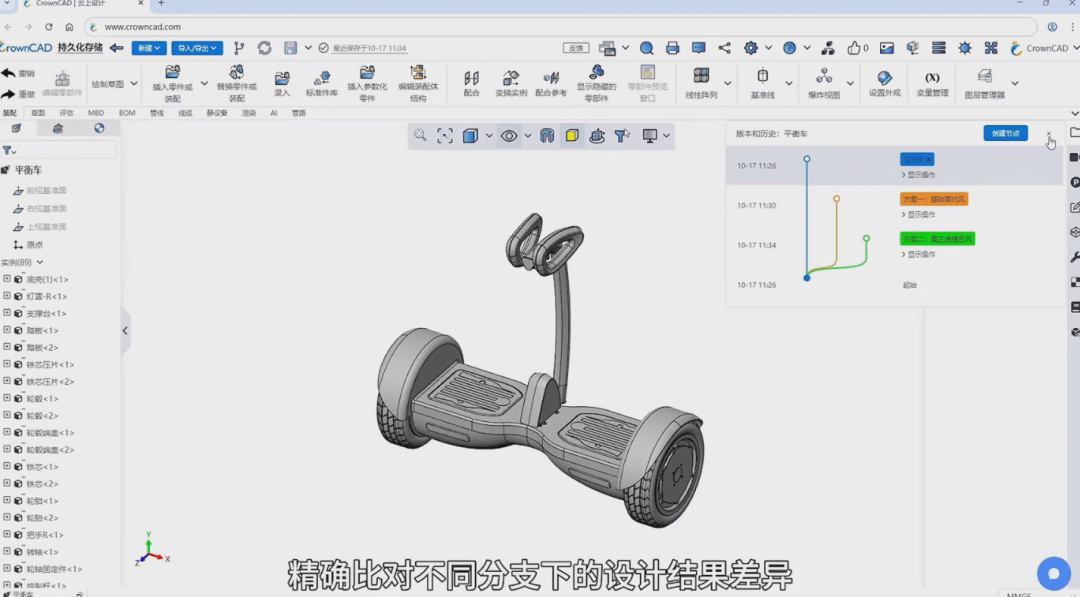Click the 导入/导出 button
Image resolution: width=1080 pixels, height=597 pixels.
click(197, 48)
